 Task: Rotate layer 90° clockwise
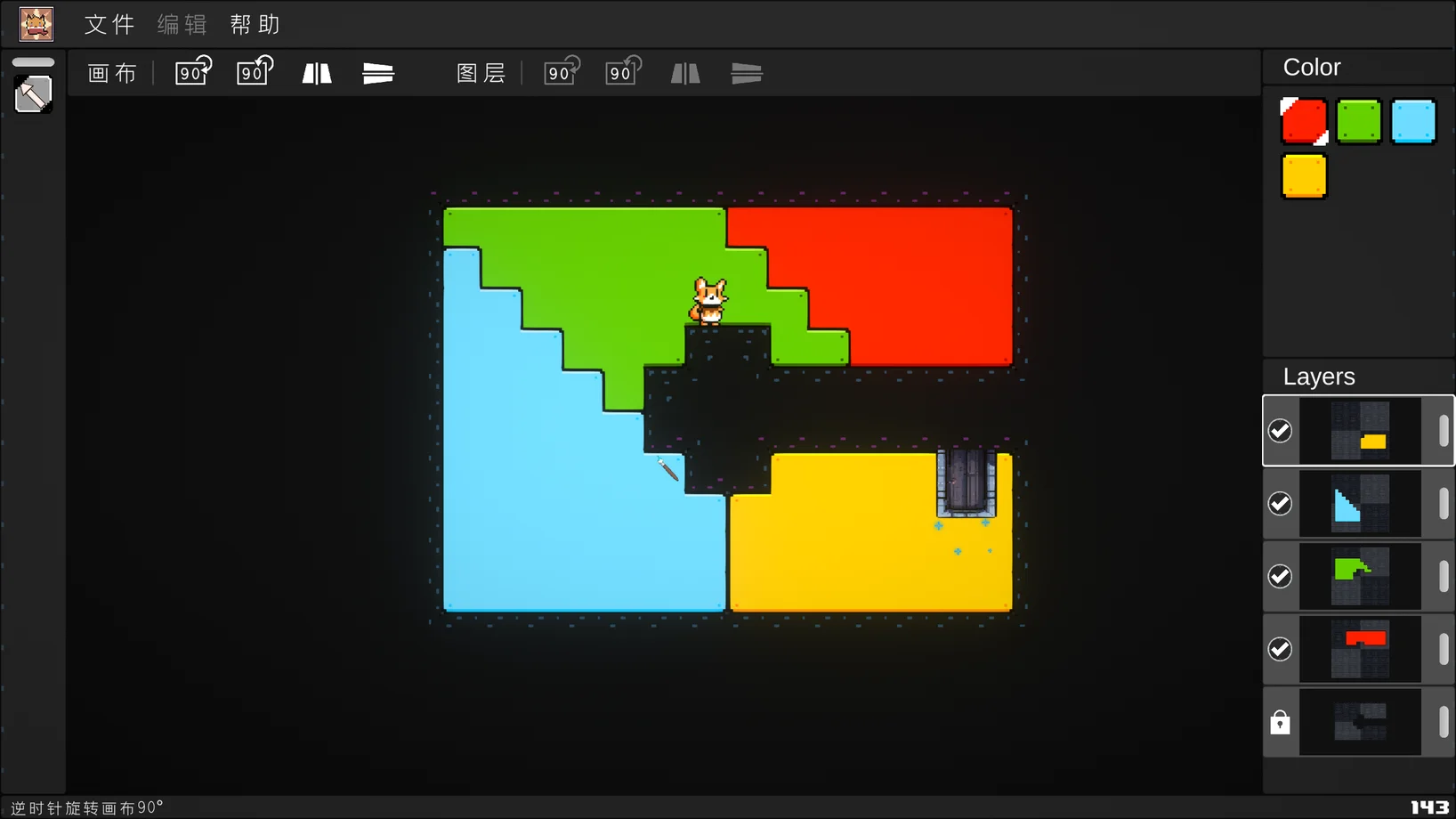(562, 71)
